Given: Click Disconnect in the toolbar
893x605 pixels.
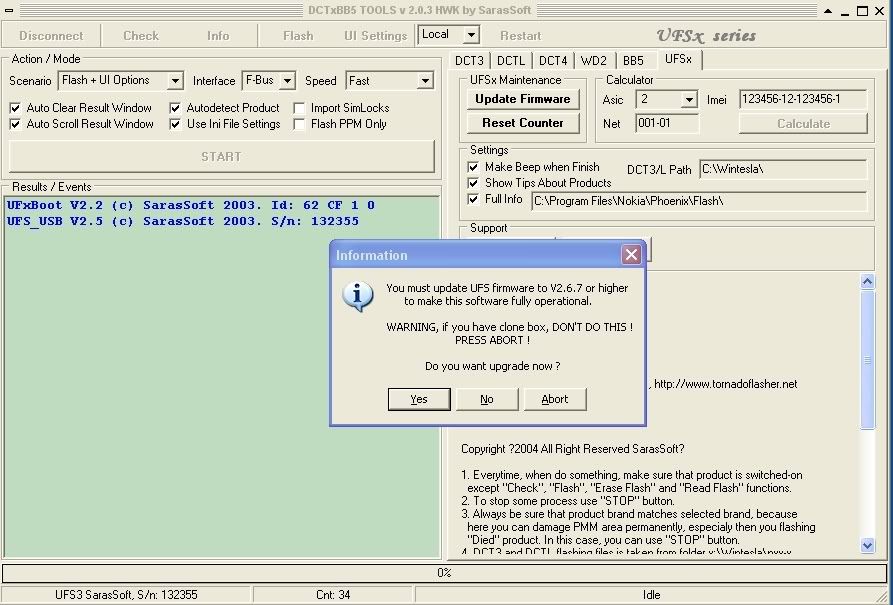Looking at the screenshot, I should (51, 35).
